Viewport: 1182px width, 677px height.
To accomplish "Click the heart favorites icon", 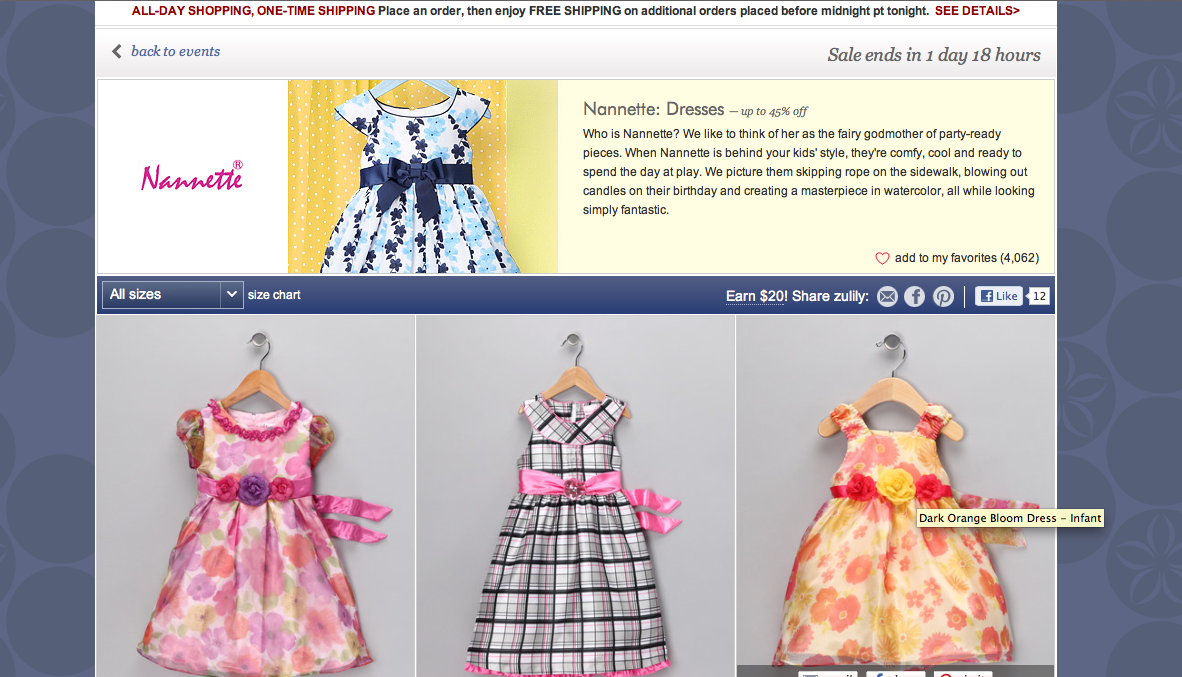I will [882, 258].
